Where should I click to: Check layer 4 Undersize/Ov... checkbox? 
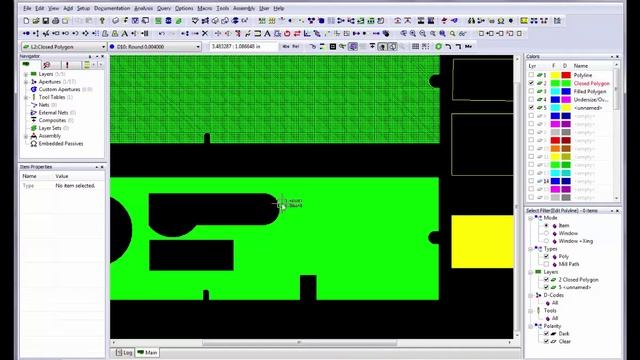pos(531,100)
